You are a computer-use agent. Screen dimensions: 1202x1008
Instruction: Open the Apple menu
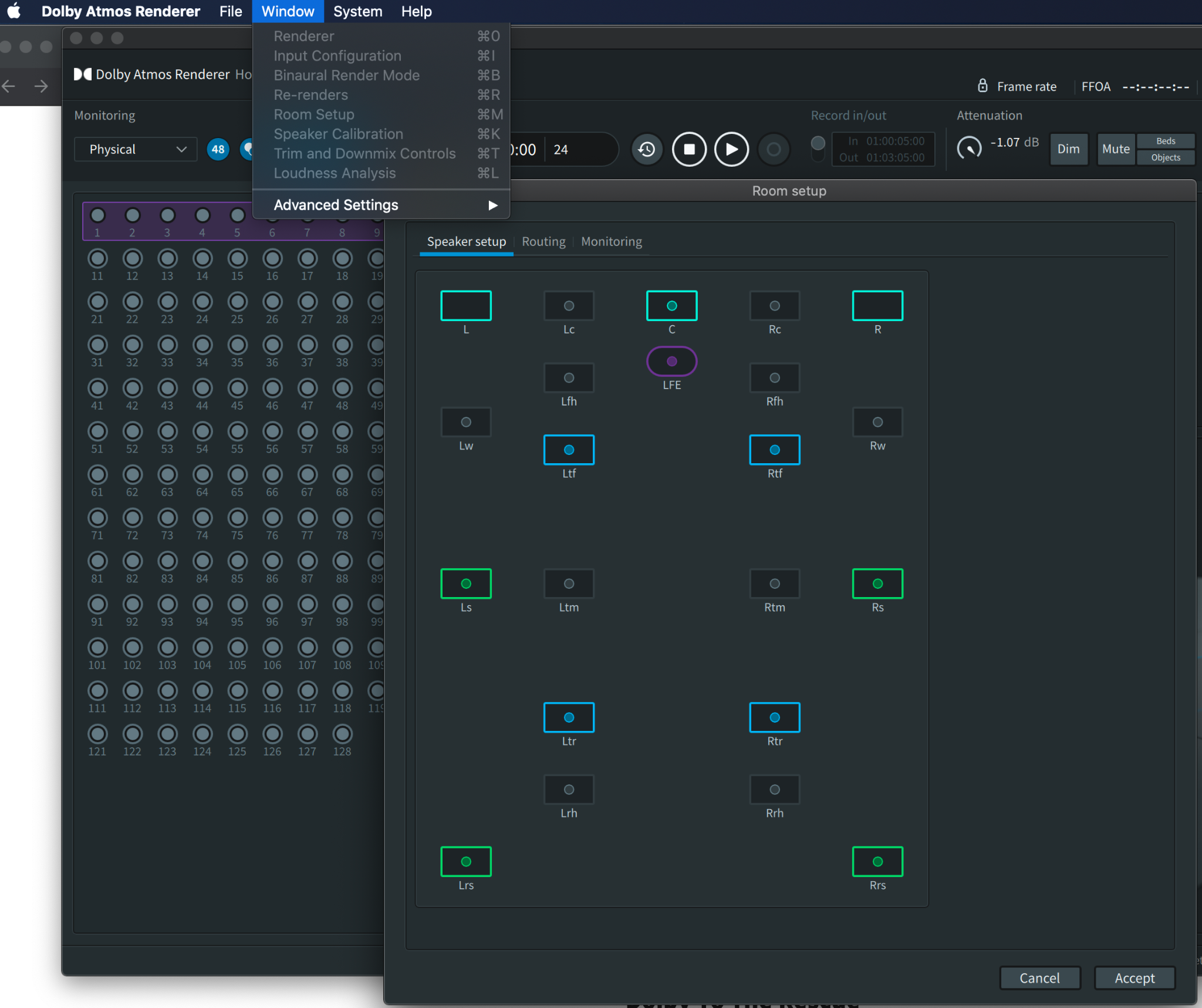[14, 11]
